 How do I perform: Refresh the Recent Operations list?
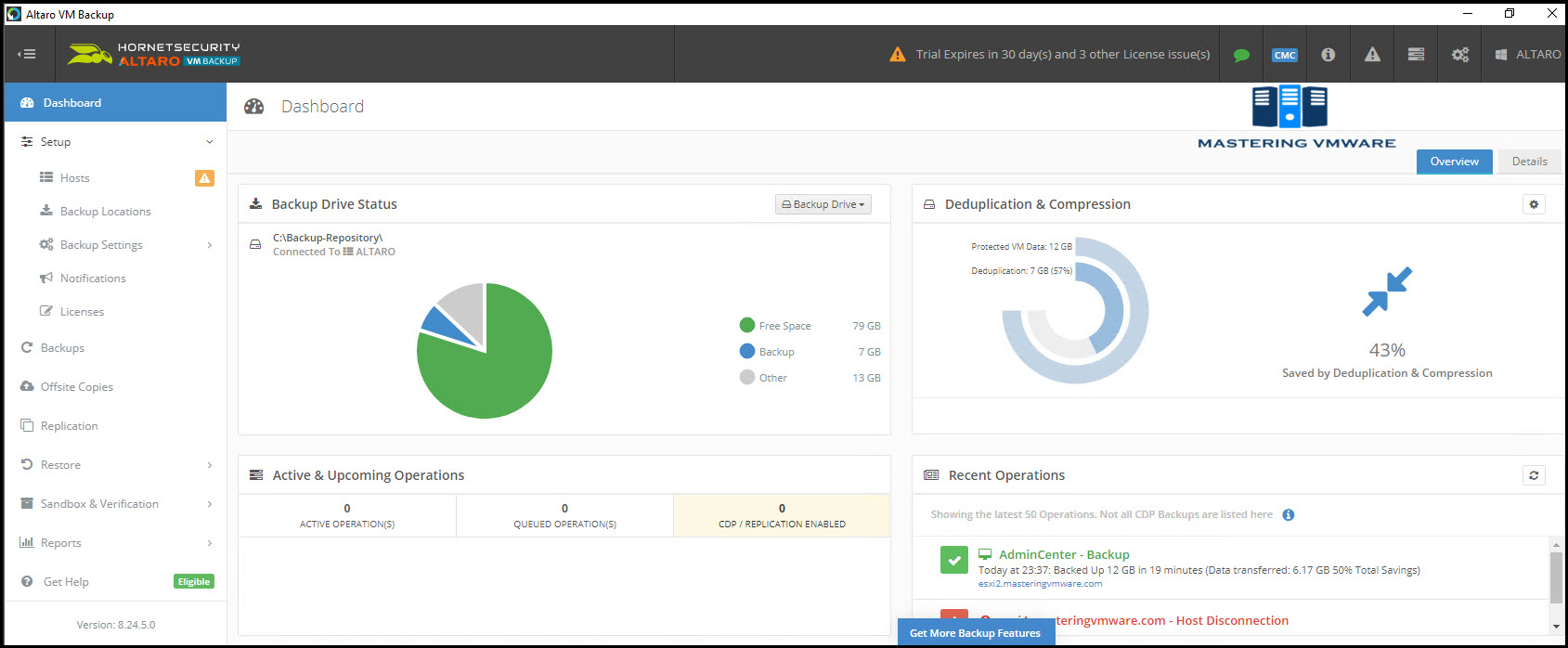pyautogui.click(x=1534, y=475)
